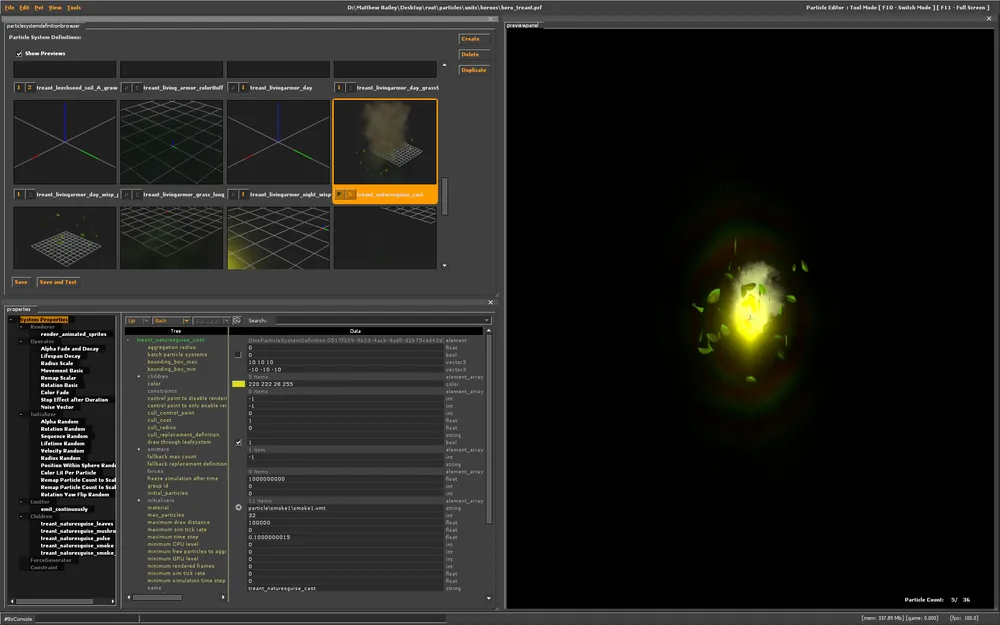Close the properties panel with its X
Image resolution: width=1000 pixels, height=625 pixels.
490,301
